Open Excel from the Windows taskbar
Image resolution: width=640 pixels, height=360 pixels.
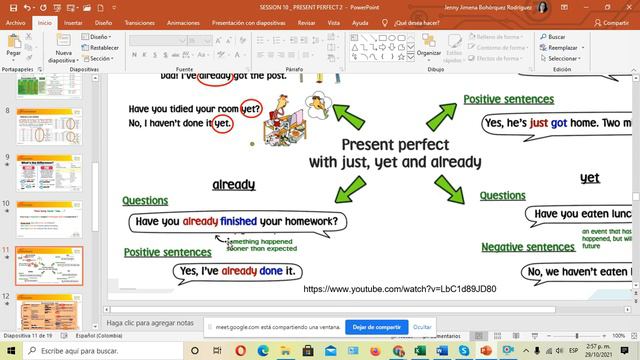click(420, 351)
